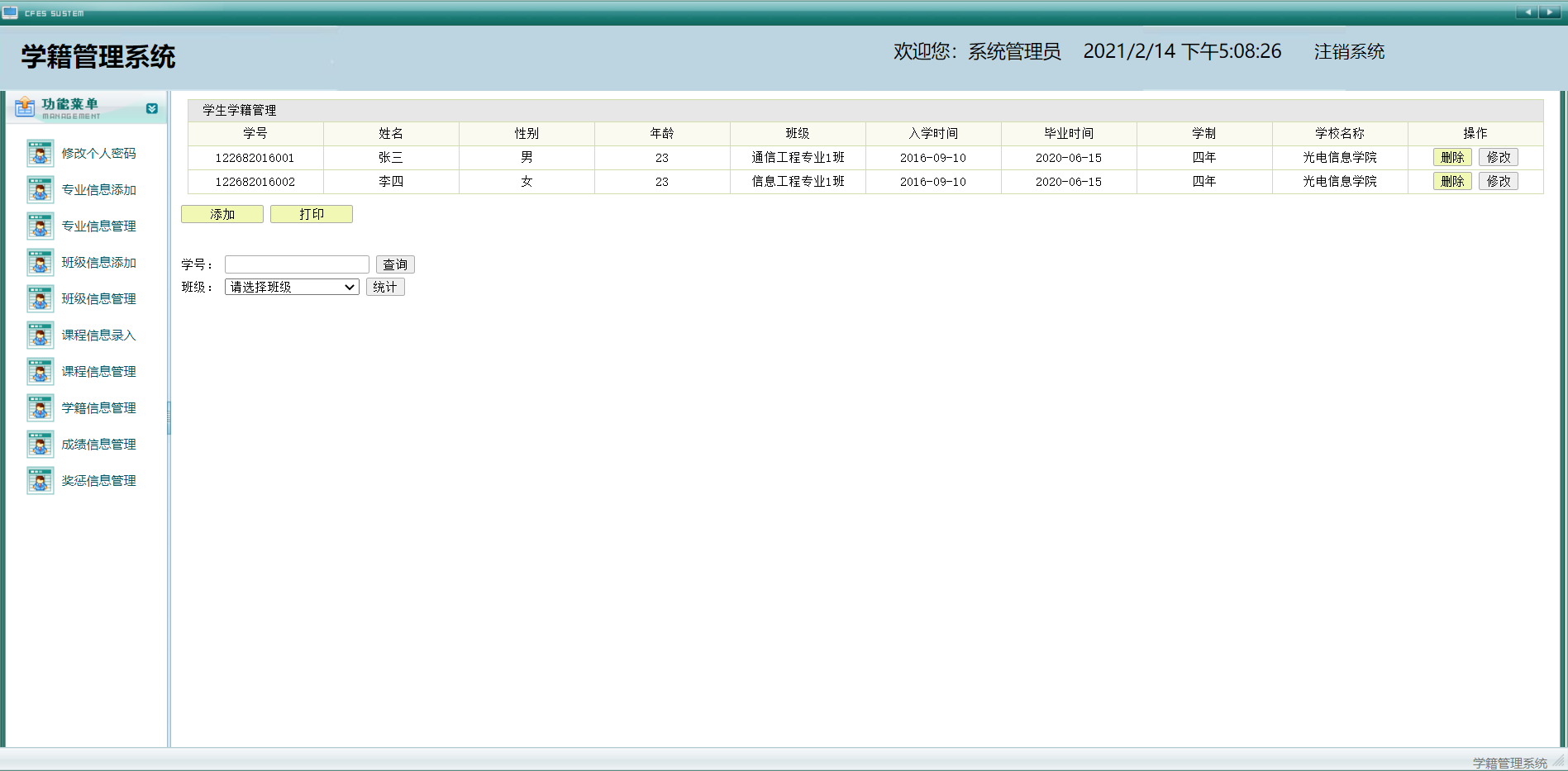Click the 学制 column header
Image resolution: width=1568 pixels, height=771 pixels.
pos(1204,133)
